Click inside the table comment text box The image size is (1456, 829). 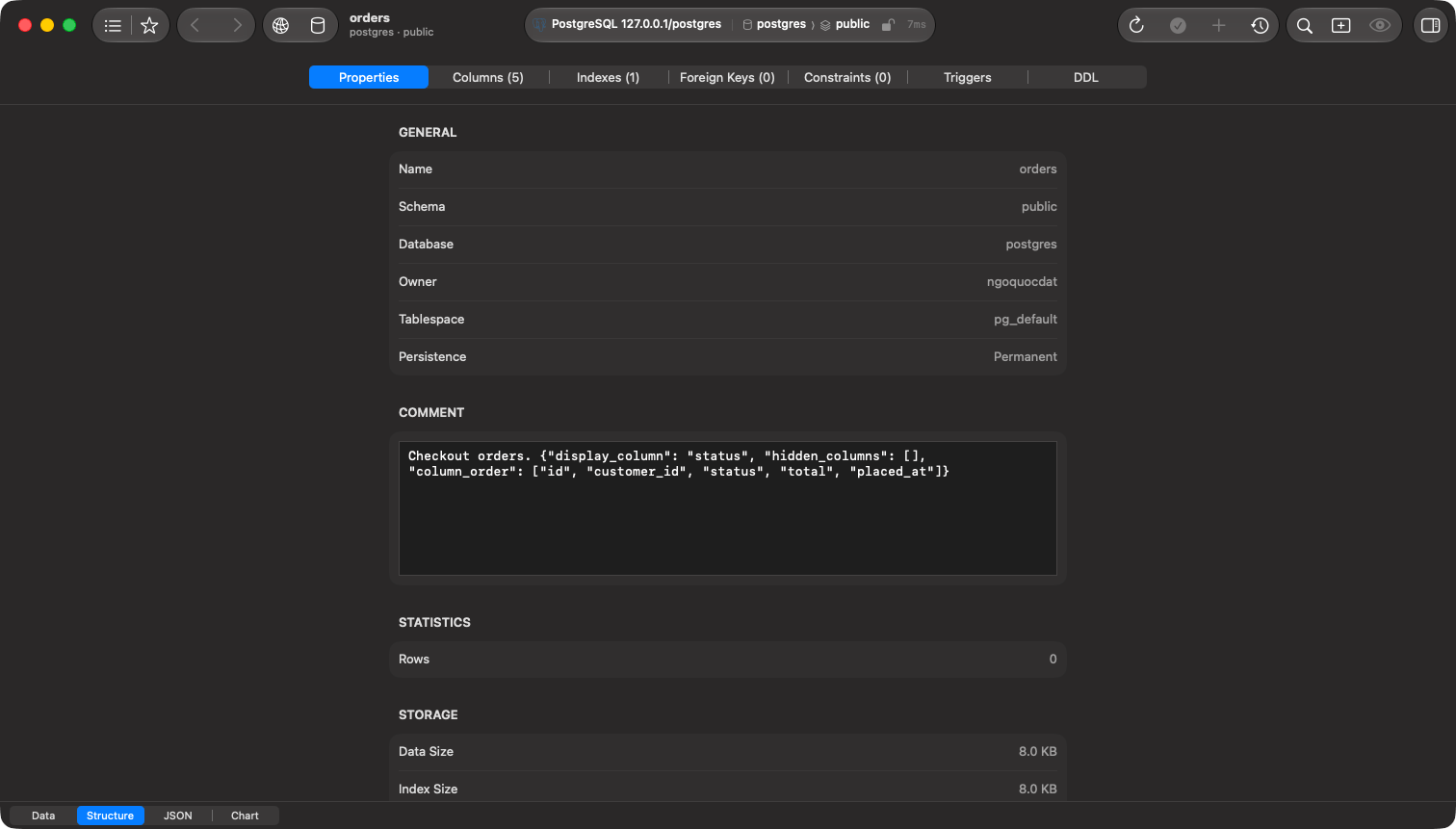(x=728, y=508)
